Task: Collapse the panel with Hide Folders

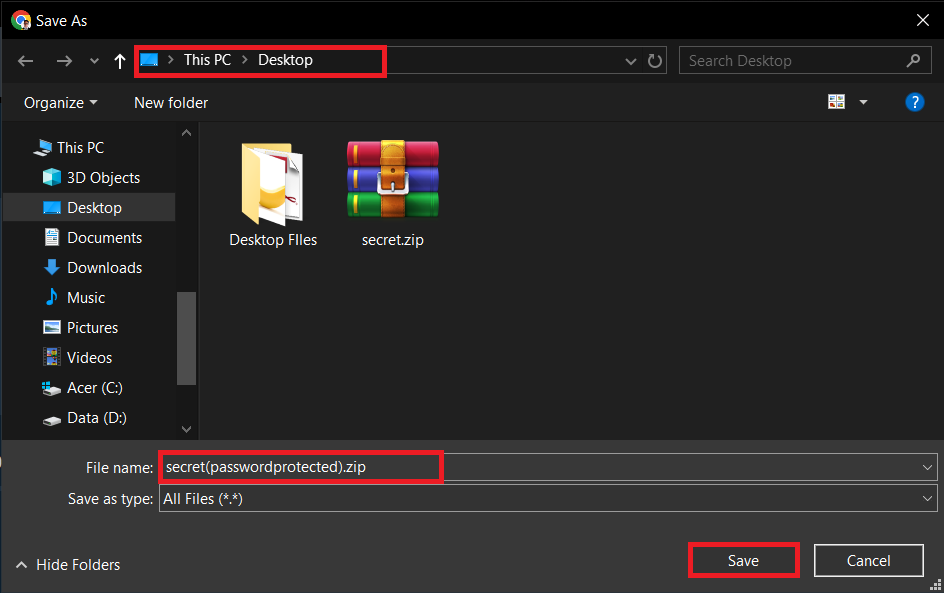Action: click(x=68, y=565)
